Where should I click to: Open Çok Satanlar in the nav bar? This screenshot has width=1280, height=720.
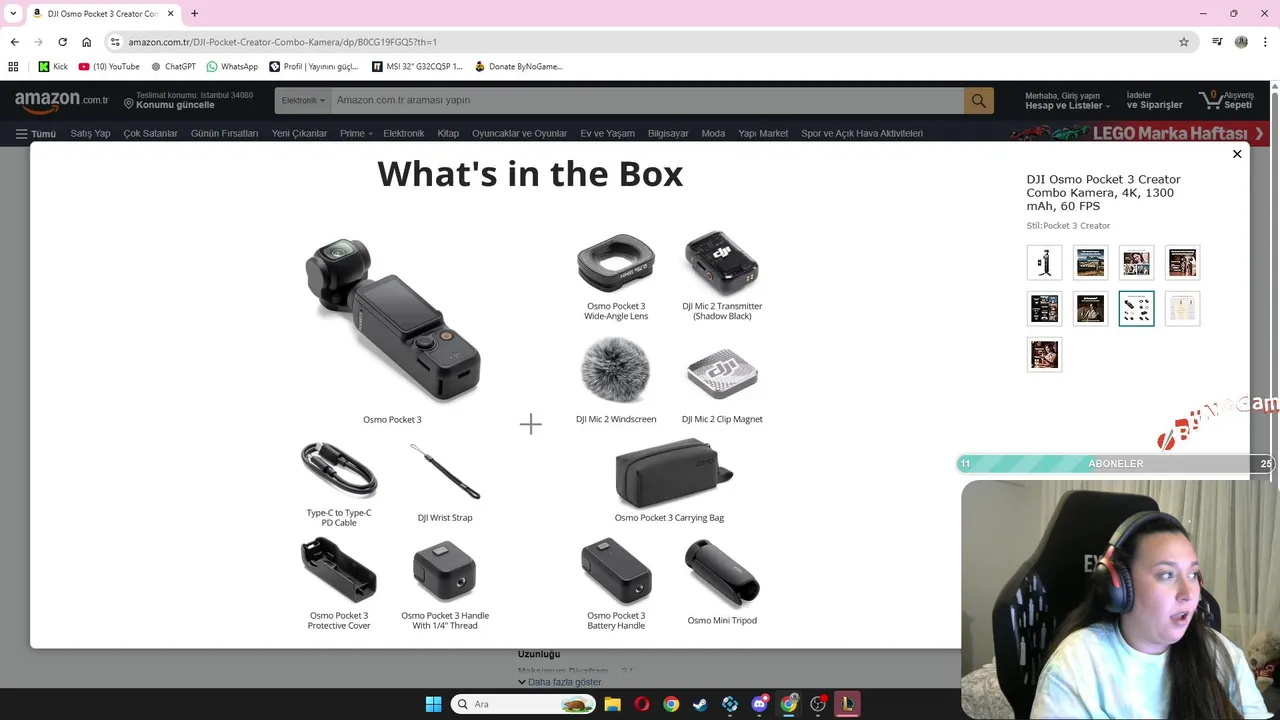click(x=150, y=133)
